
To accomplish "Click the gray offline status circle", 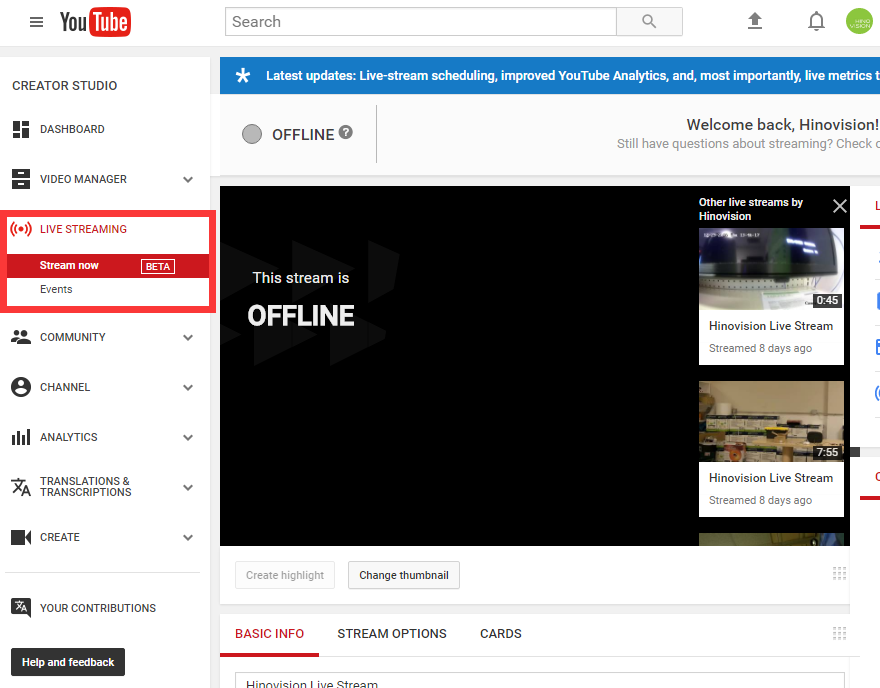I will click(x=252, y=134).
